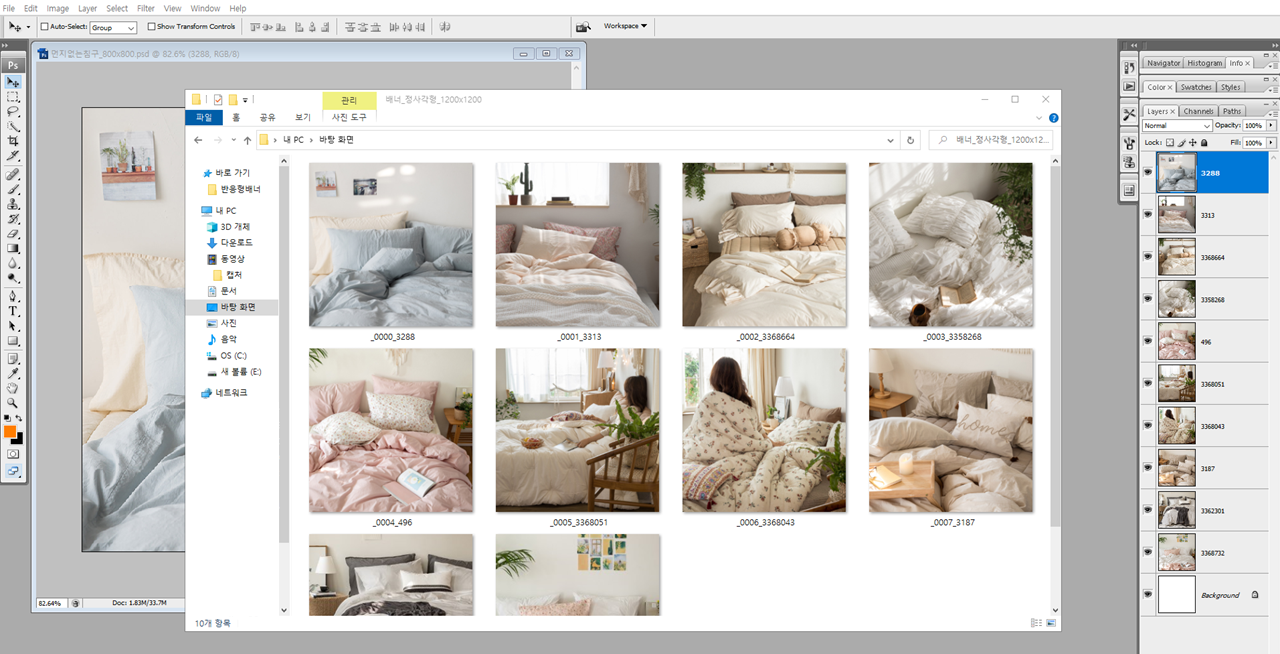This screenshot has width=1280, height=654.
Task: Open tool preset picker dropdown arrow
Action: click(28, 27)
